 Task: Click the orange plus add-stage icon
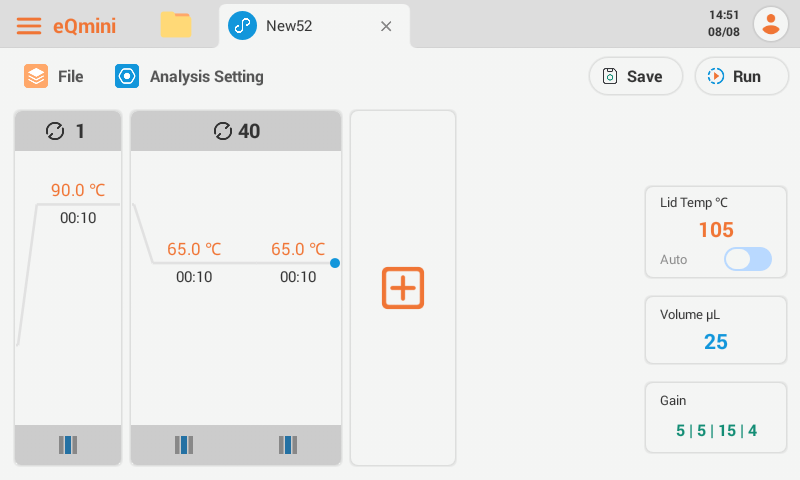[403, 287]
